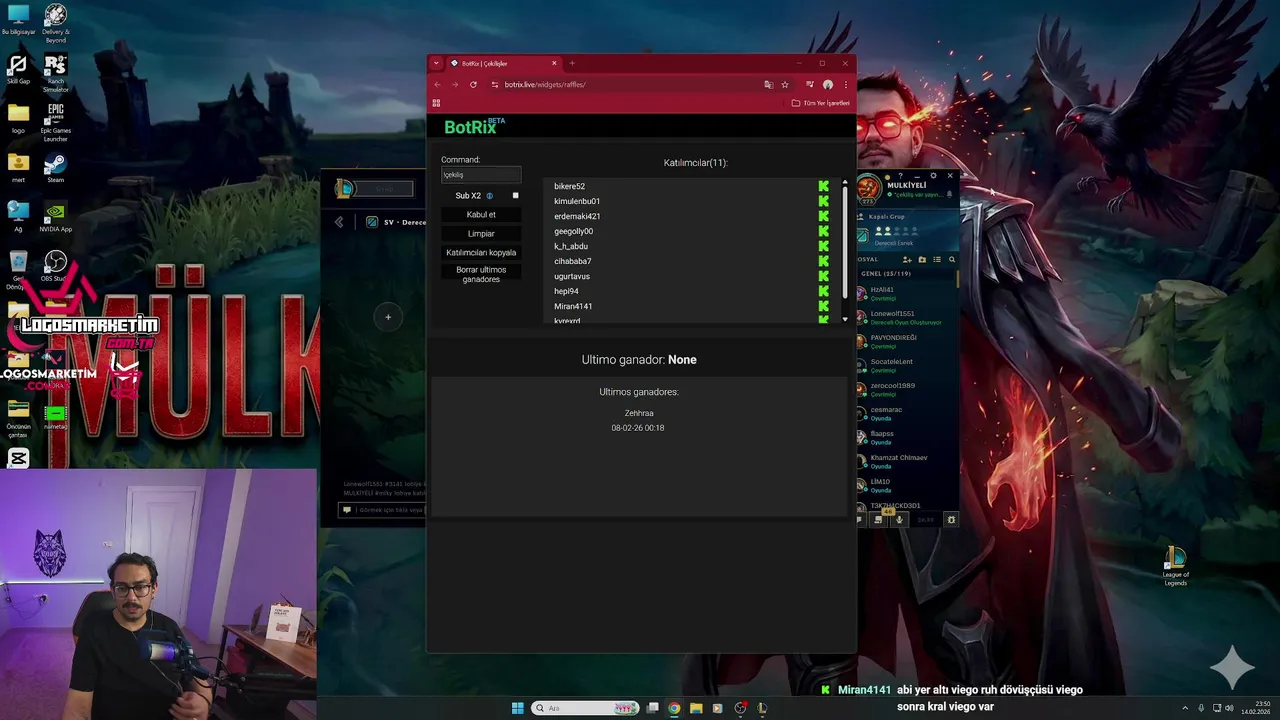Select friend Lonewolf1551 in League client
This screenshot has width=1280, height=720.
tap(906, 318)
